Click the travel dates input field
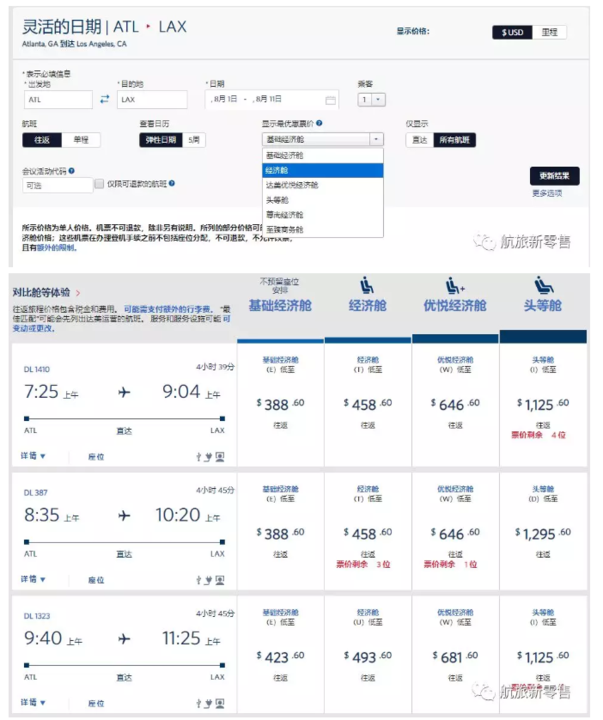Viewport: 603px width, 720px height. [271, 100]
